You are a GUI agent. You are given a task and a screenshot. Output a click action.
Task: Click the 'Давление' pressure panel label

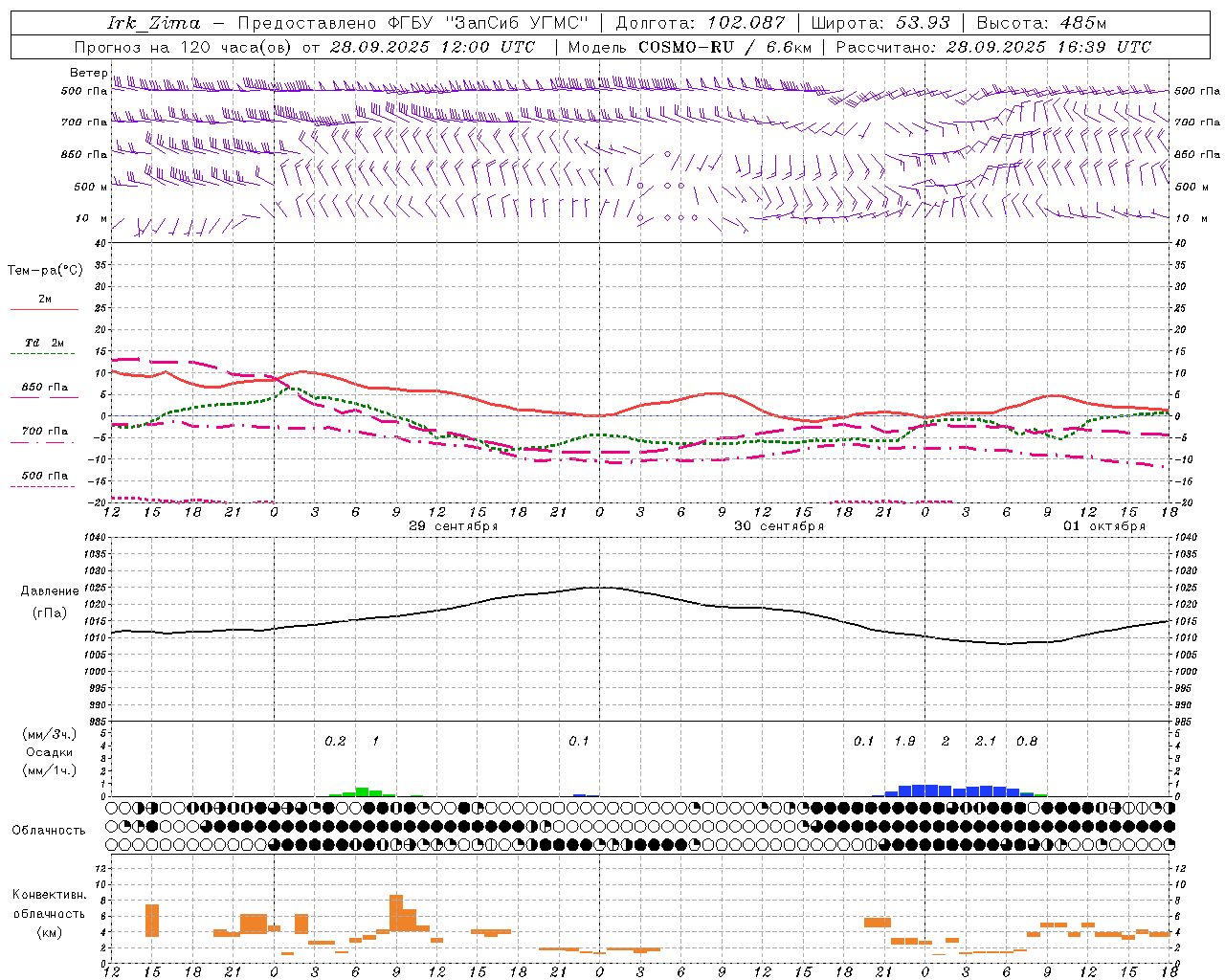coord(50,591)
